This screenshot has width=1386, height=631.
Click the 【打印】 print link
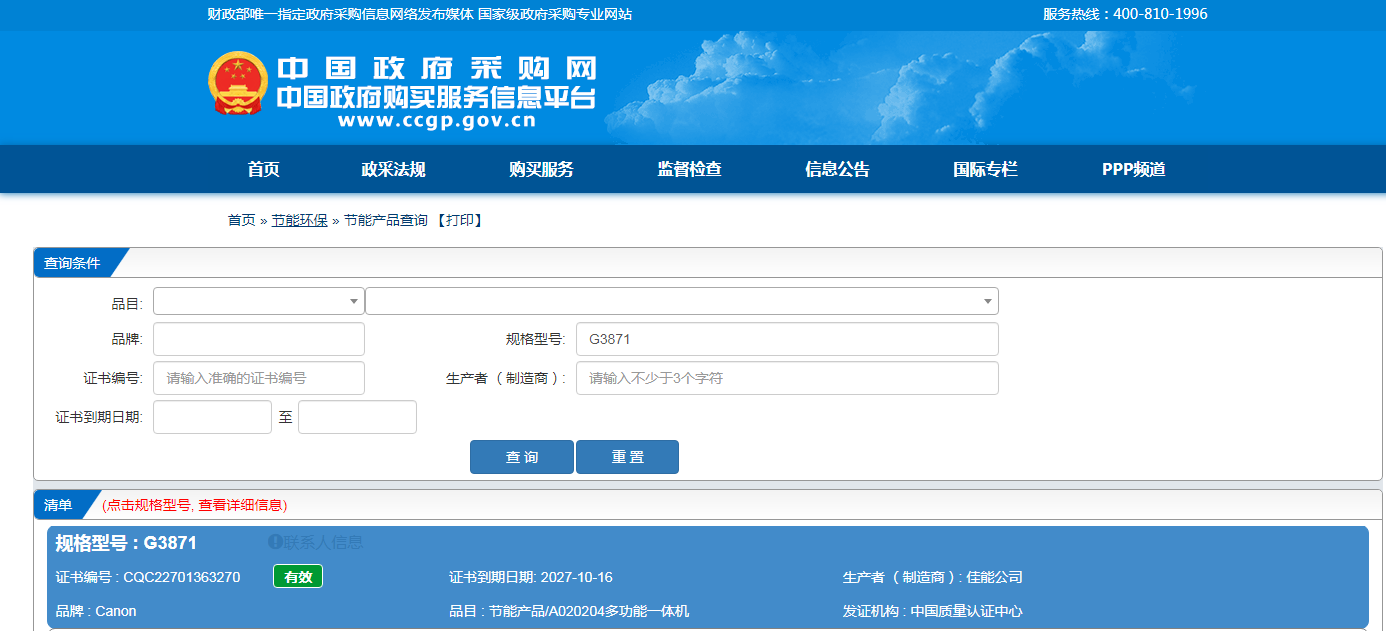(459, 220)
